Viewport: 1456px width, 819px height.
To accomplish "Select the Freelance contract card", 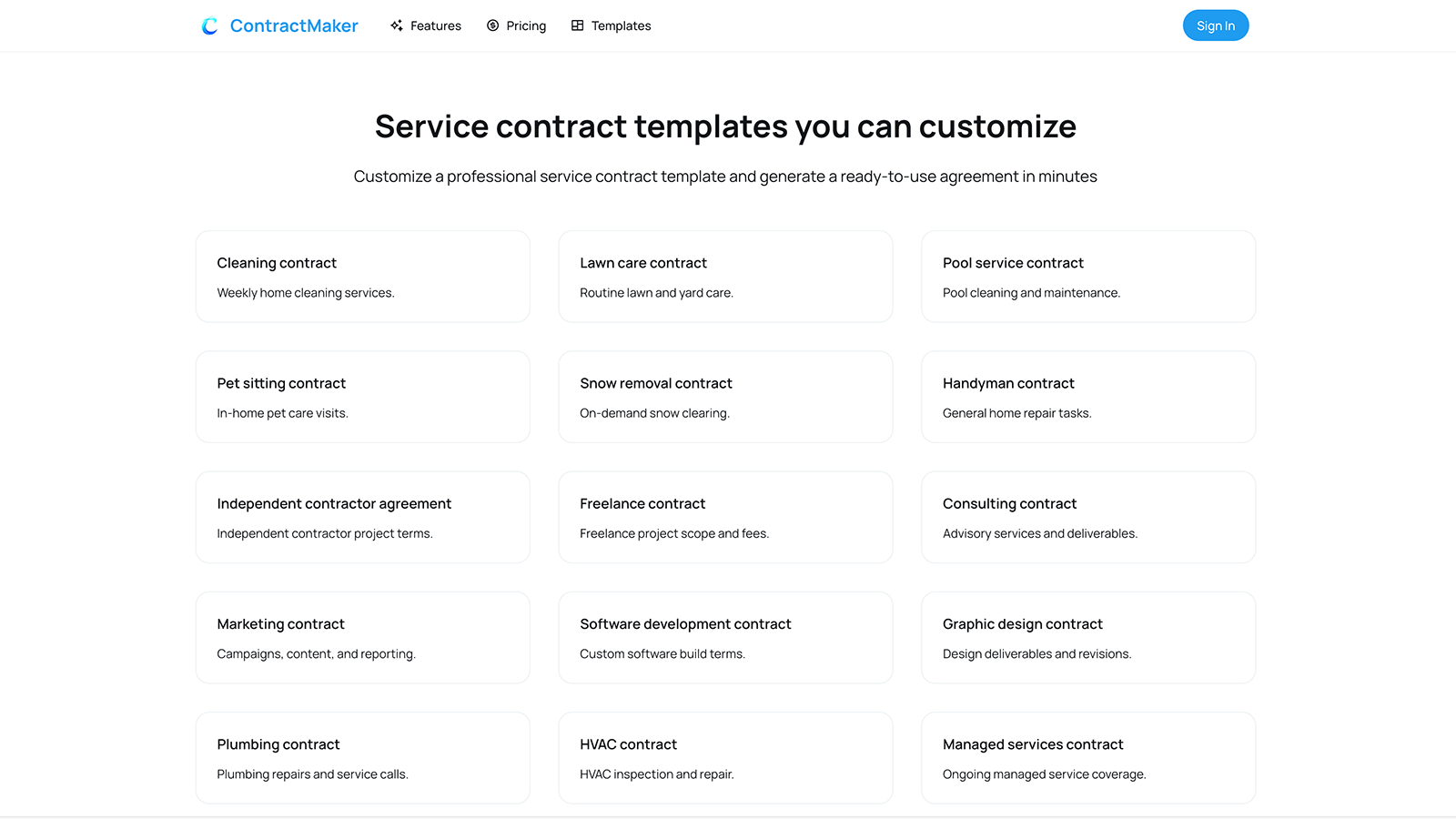I will tap(725, 517).
